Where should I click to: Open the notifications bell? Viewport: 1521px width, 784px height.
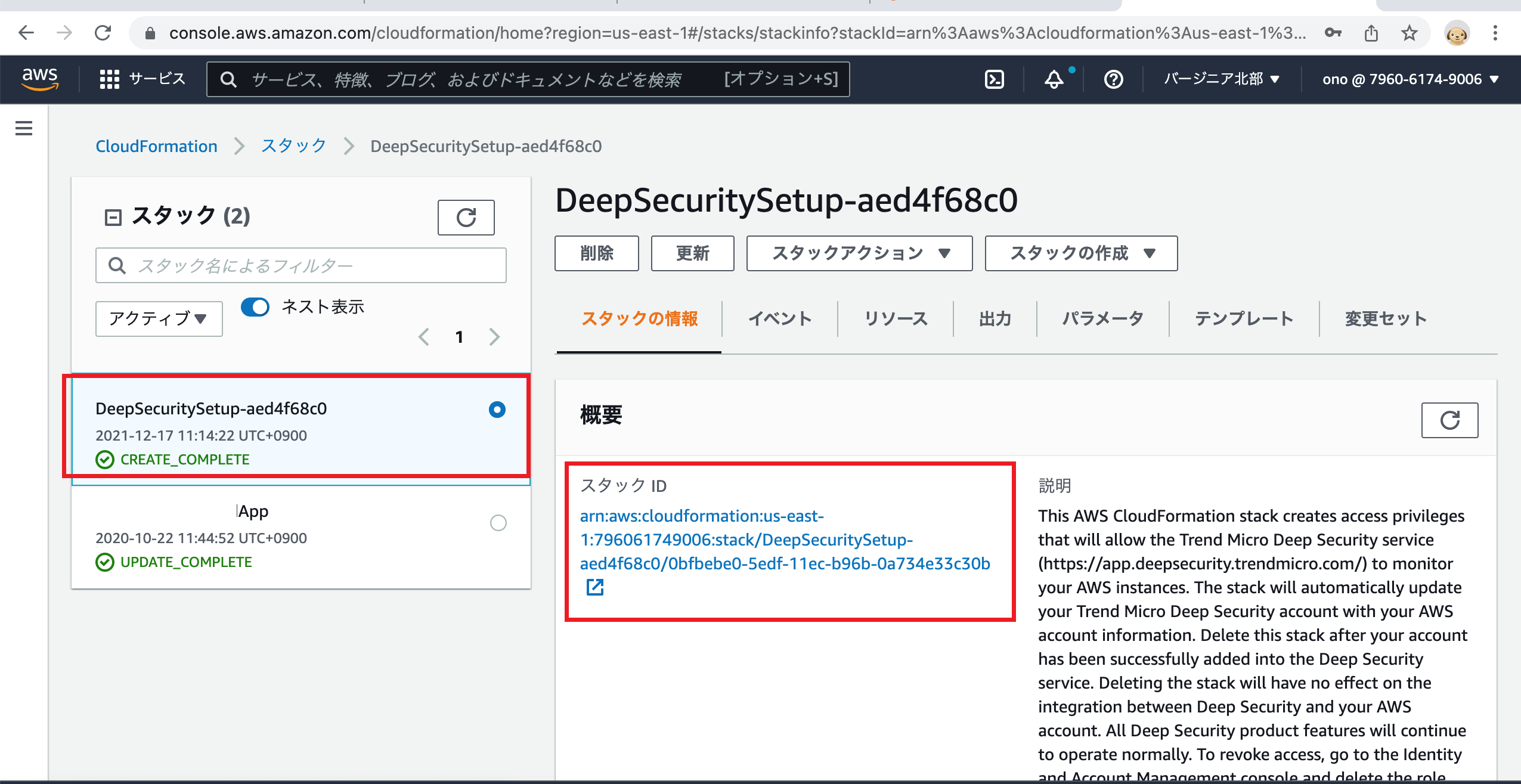tap(1054, 79)
